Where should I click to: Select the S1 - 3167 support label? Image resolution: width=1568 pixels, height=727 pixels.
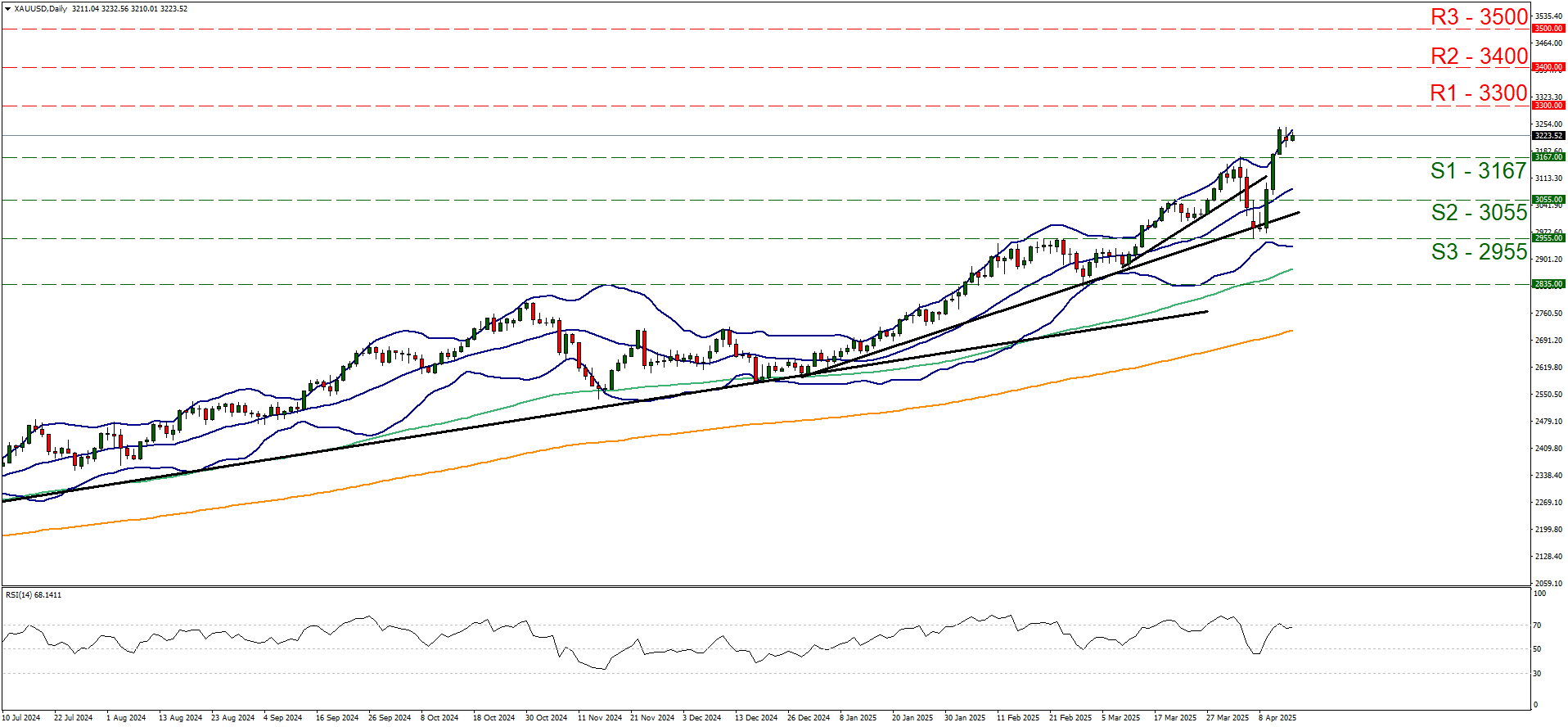1479,170
